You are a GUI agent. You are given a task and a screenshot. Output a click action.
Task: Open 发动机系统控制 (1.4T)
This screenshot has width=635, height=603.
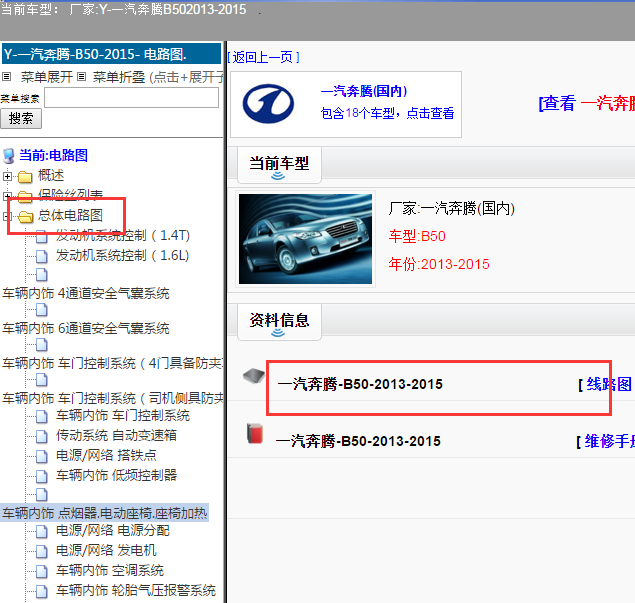coord(123,235)
